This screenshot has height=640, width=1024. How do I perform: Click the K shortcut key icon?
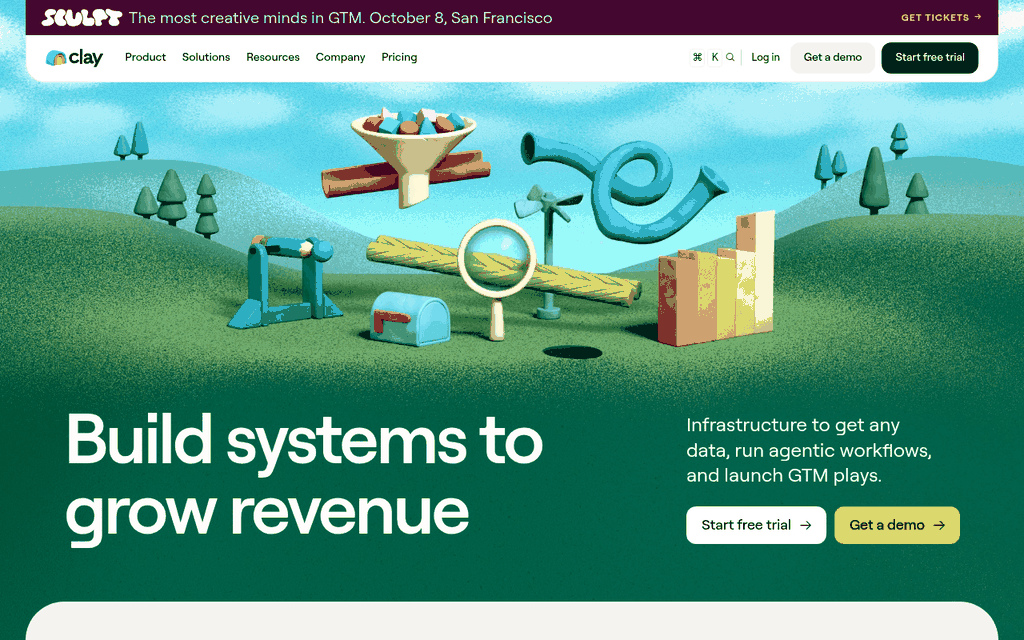click(714, 57)
